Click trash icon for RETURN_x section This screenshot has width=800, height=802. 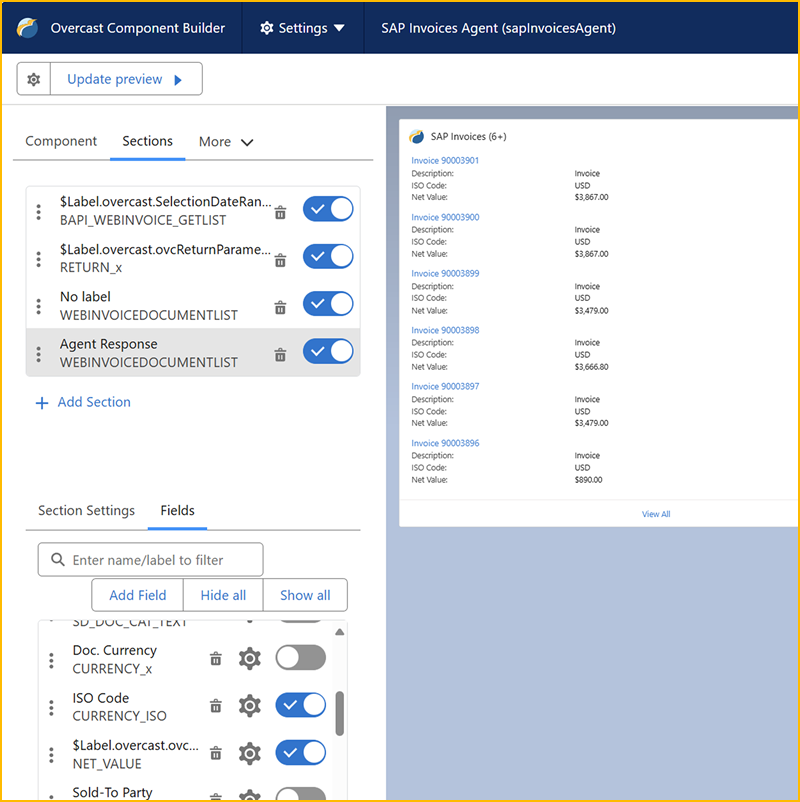[x=281, y=260]
